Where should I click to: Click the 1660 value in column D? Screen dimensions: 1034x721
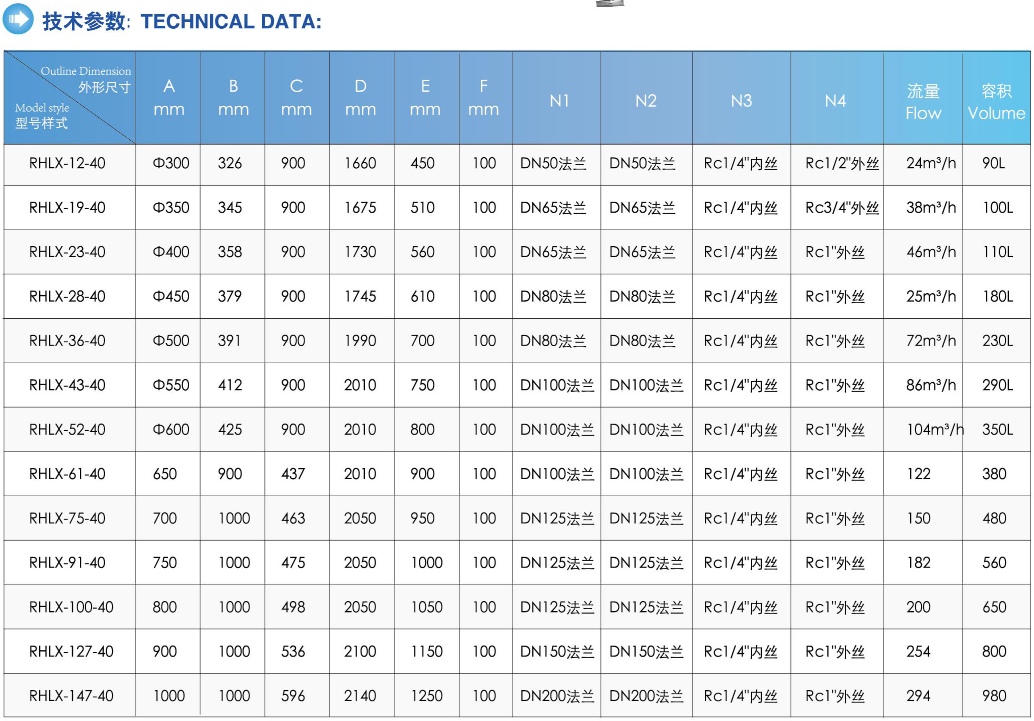360,163
